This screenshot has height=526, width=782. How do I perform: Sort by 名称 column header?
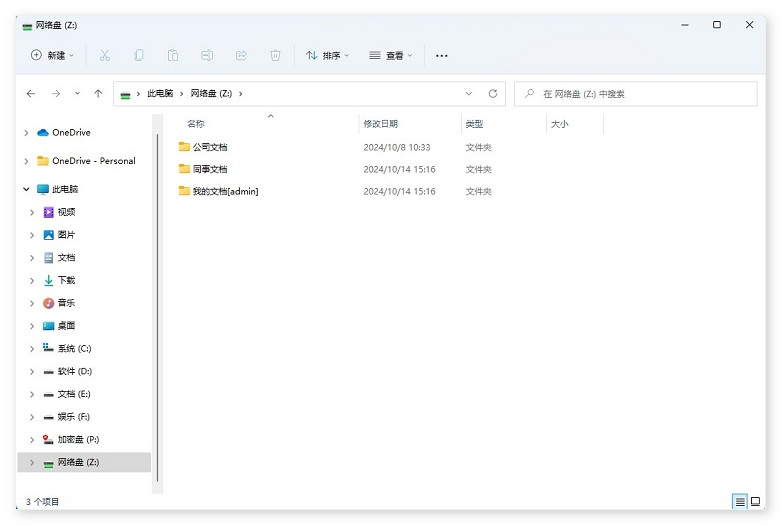coord(196,124)
